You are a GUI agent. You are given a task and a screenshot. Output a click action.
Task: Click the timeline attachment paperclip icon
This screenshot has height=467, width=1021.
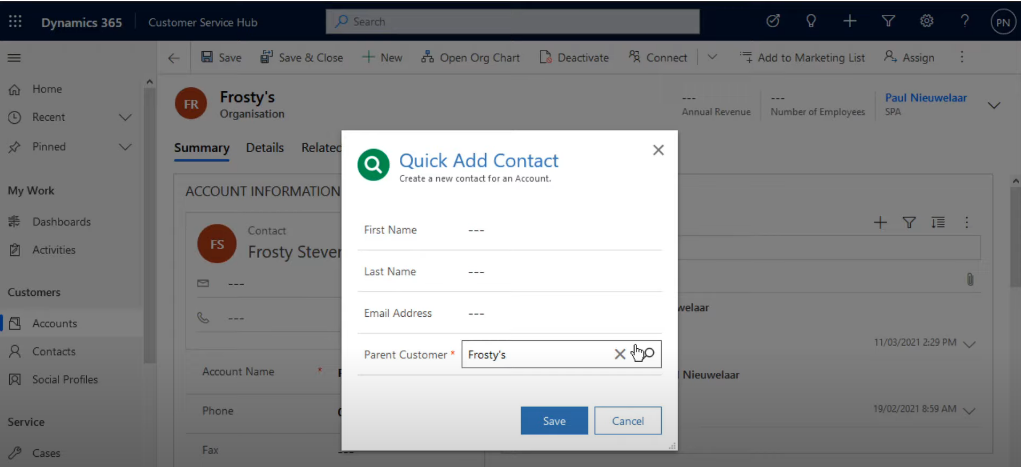[x=970, y=279]
